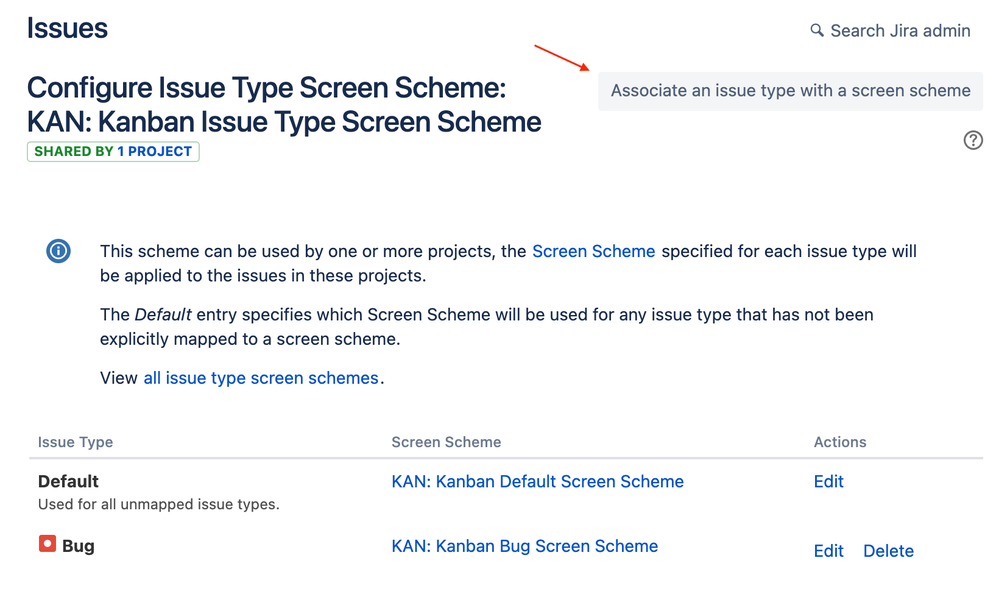
Task: Delete the Bug issue type mapping
Action: (888, 551)
